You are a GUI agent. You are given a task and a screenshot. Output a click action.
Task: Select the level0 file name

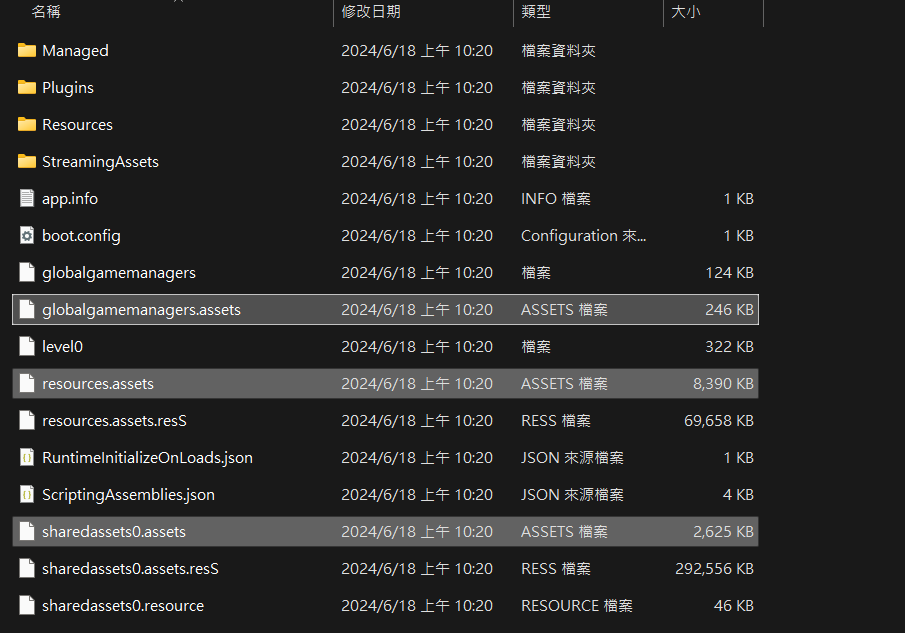tap(64, 347)
